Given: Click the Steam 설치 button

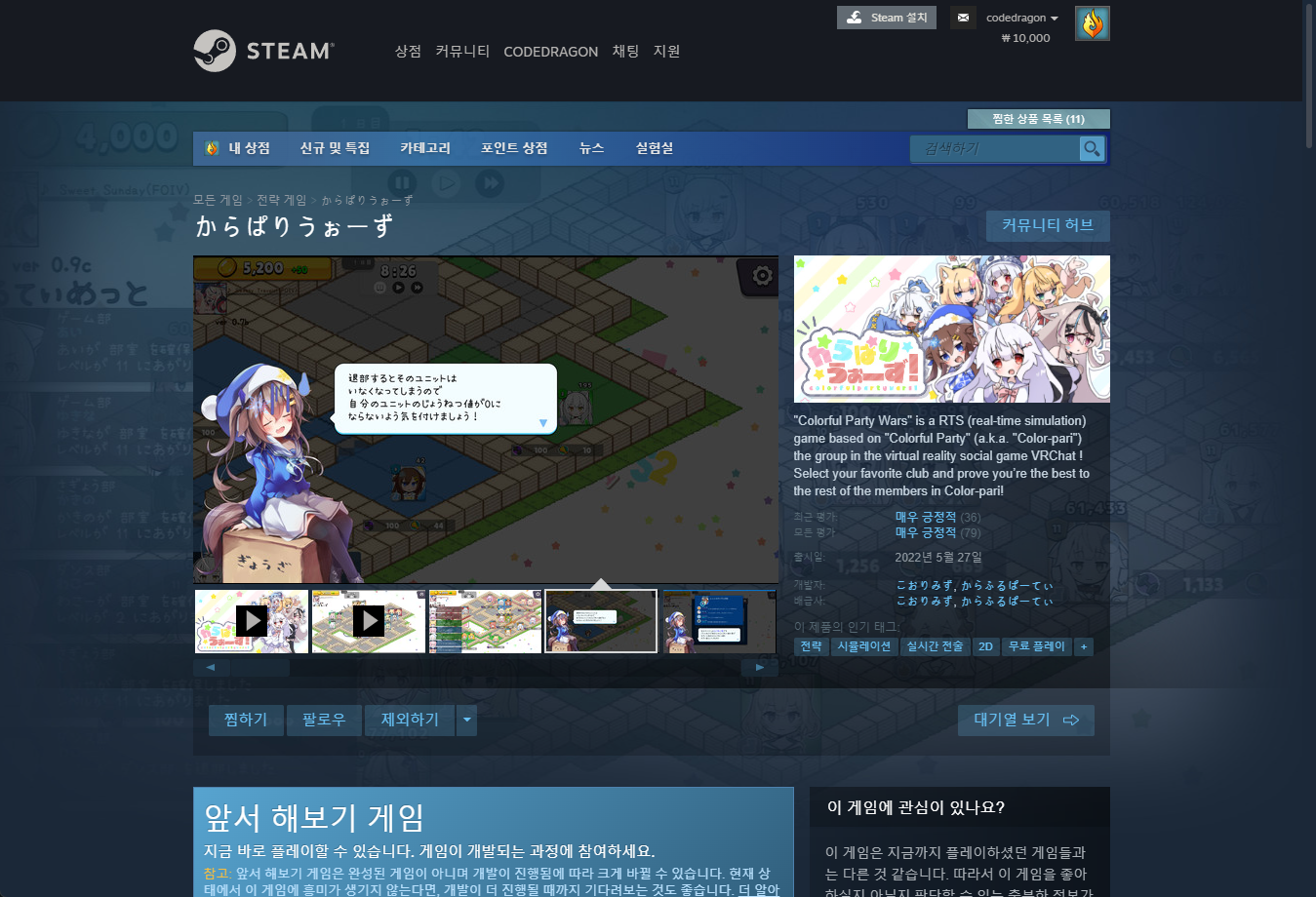Looking at the screenshot, I should [x=887, y=18].
